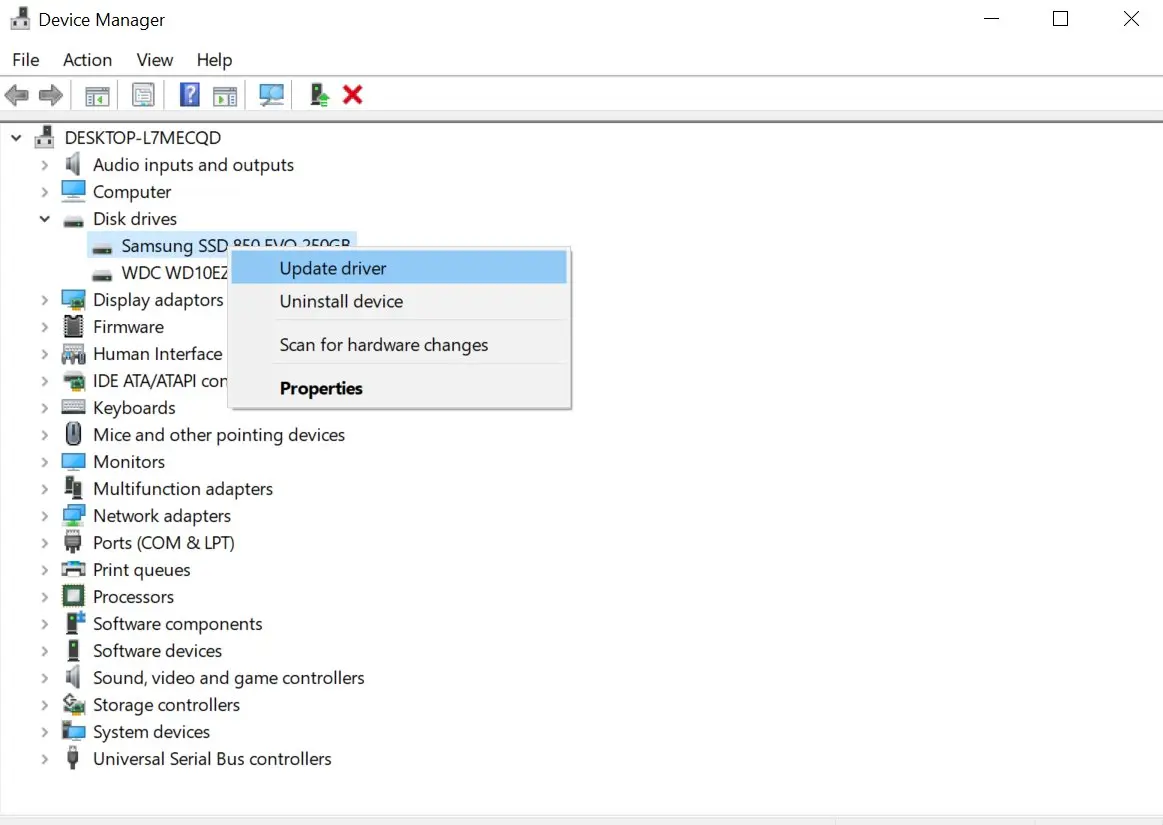Click the Samsung SSD drive icon
Screen dimensions: 1163x825
[102, 248]
